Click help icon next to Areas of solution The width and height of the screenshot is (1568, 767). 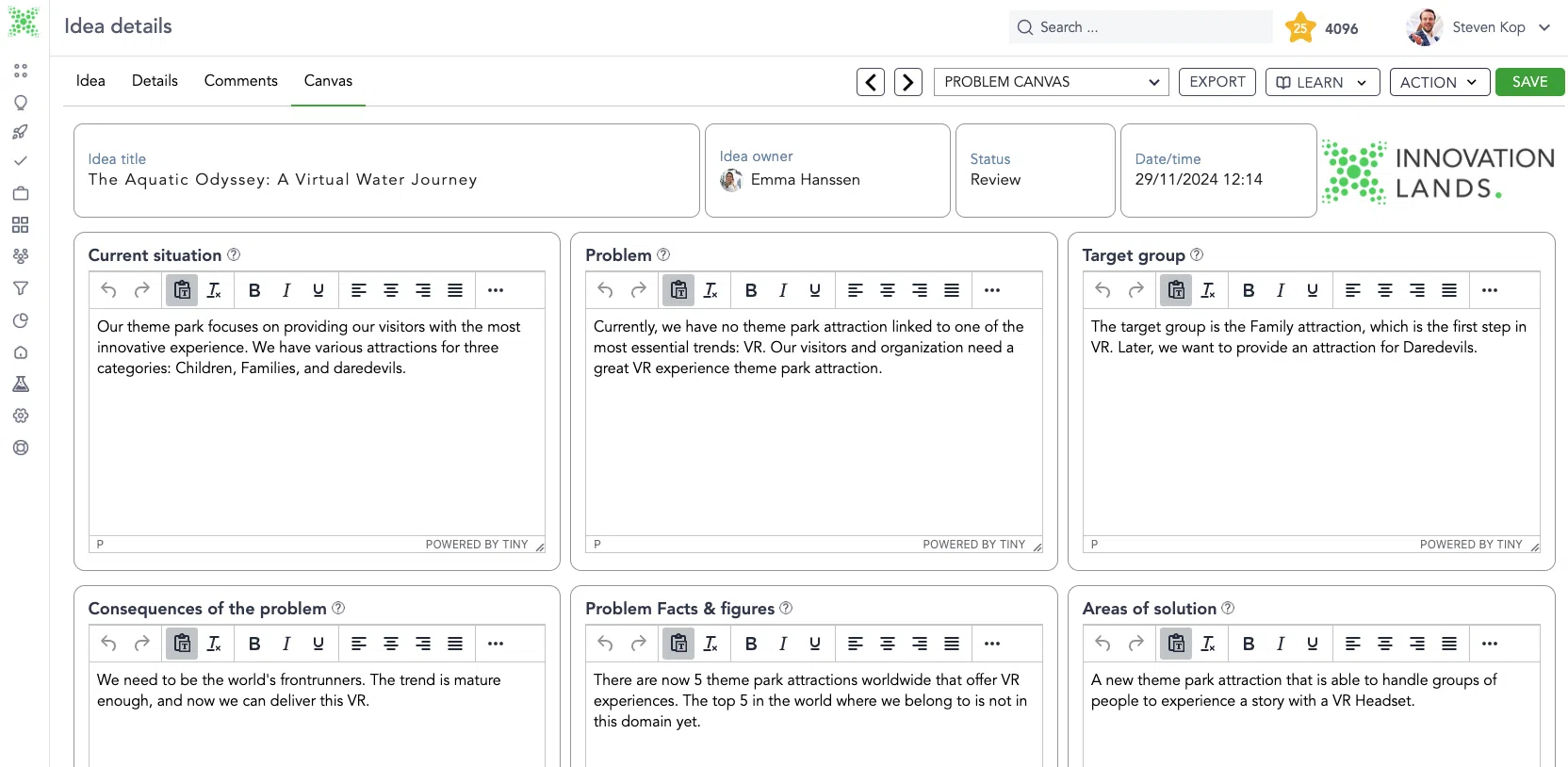1228,608
